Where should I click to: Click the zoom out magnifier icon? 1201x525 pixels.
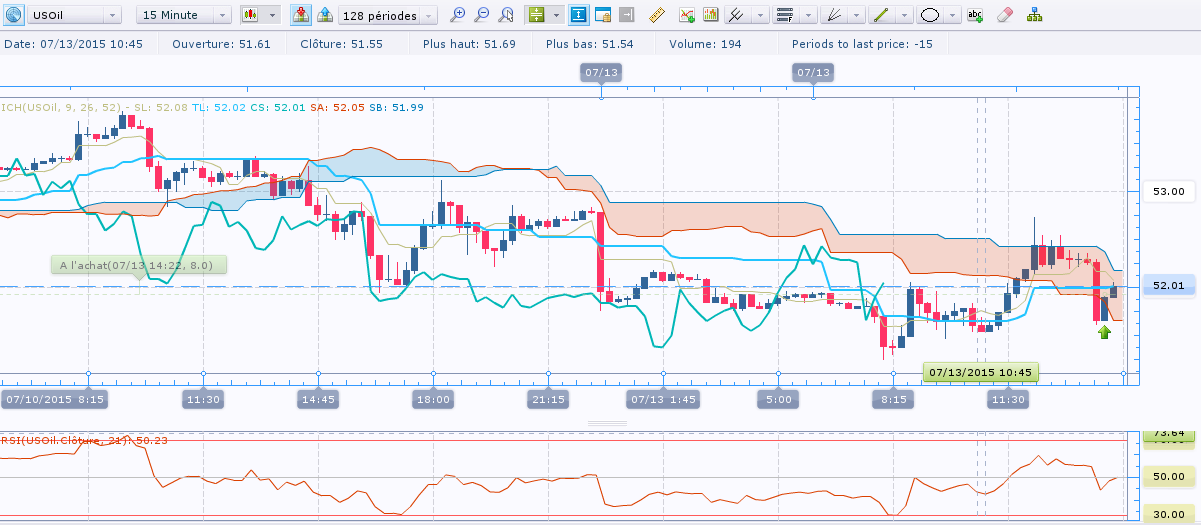click(x=482, y=15)
